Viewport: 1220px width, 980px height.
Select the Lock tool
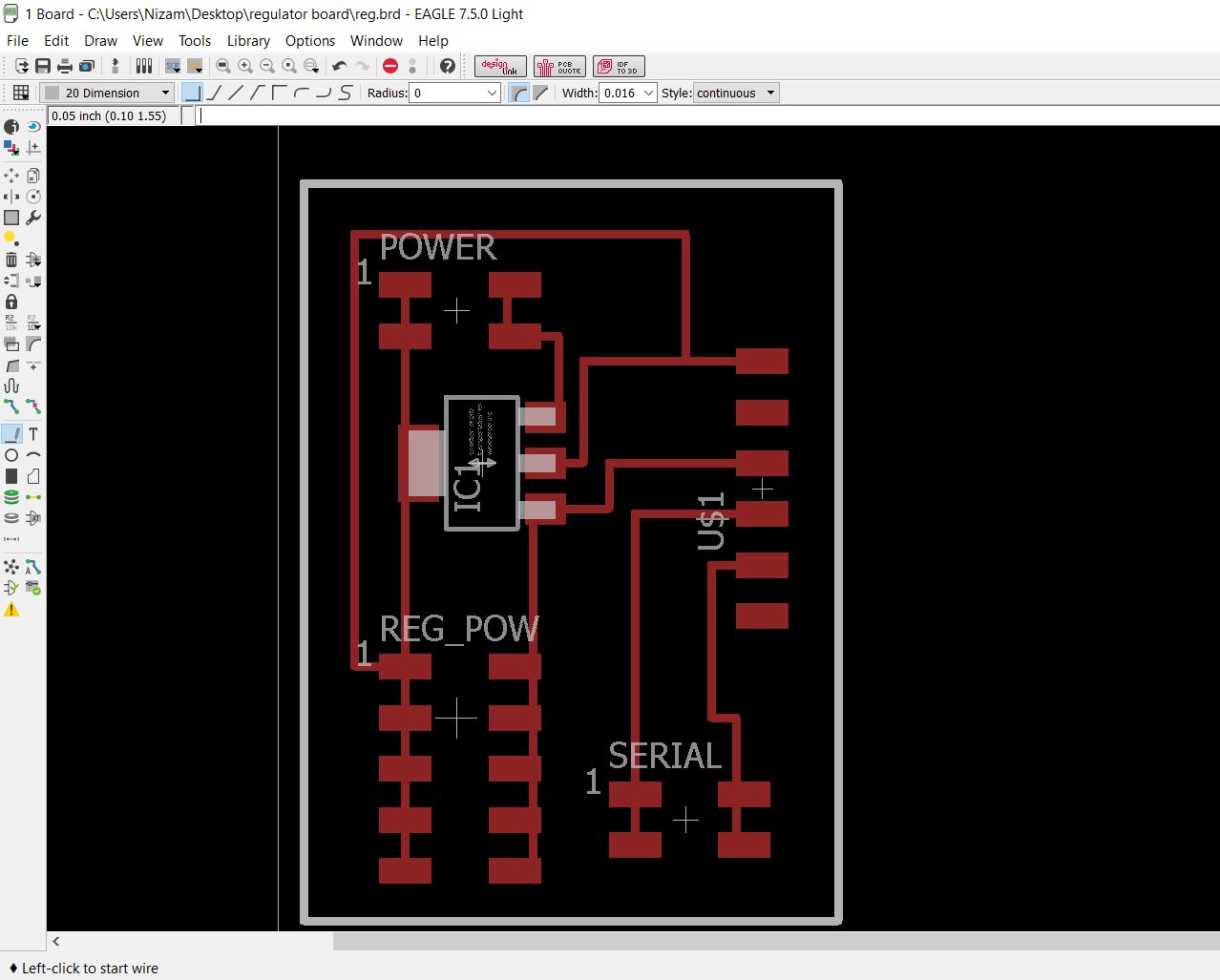pyautogui.click(x=11, y=302)
